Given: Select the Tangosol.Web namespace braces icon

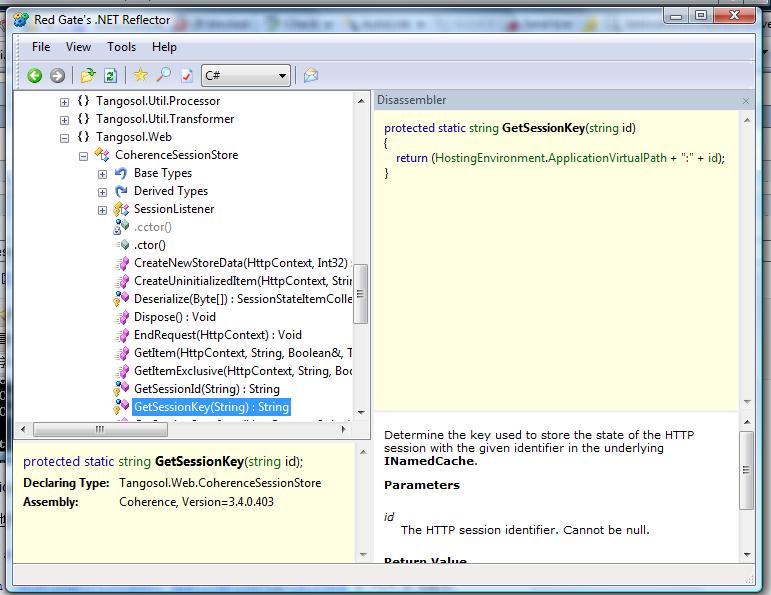Looking at the screenshot, I should click(84, 137).
